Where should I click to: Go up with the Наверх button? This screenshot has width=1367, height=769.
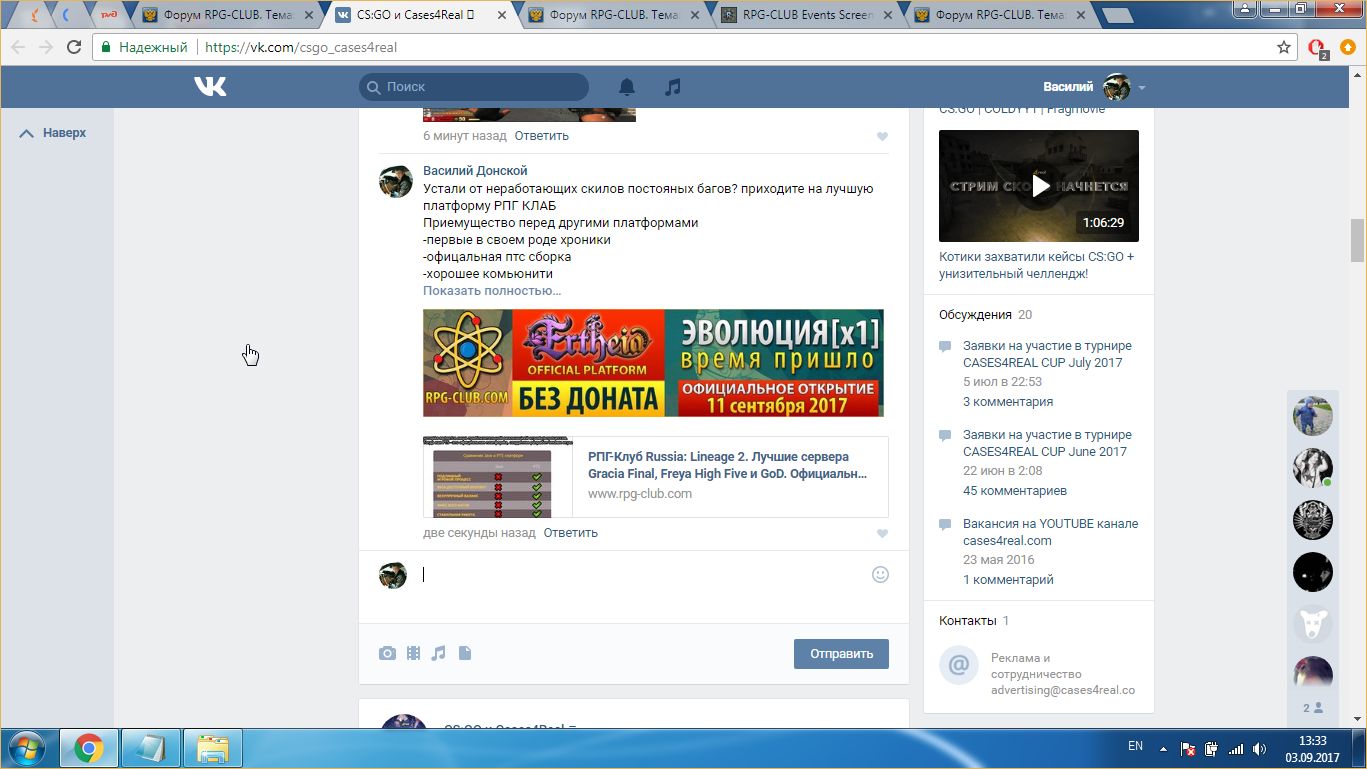(x=53, y=133)
